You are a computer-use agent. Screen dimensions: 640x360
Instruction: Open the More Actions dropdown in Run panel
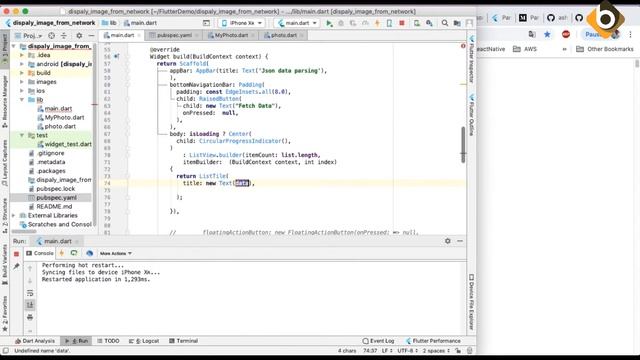(116, 253)
